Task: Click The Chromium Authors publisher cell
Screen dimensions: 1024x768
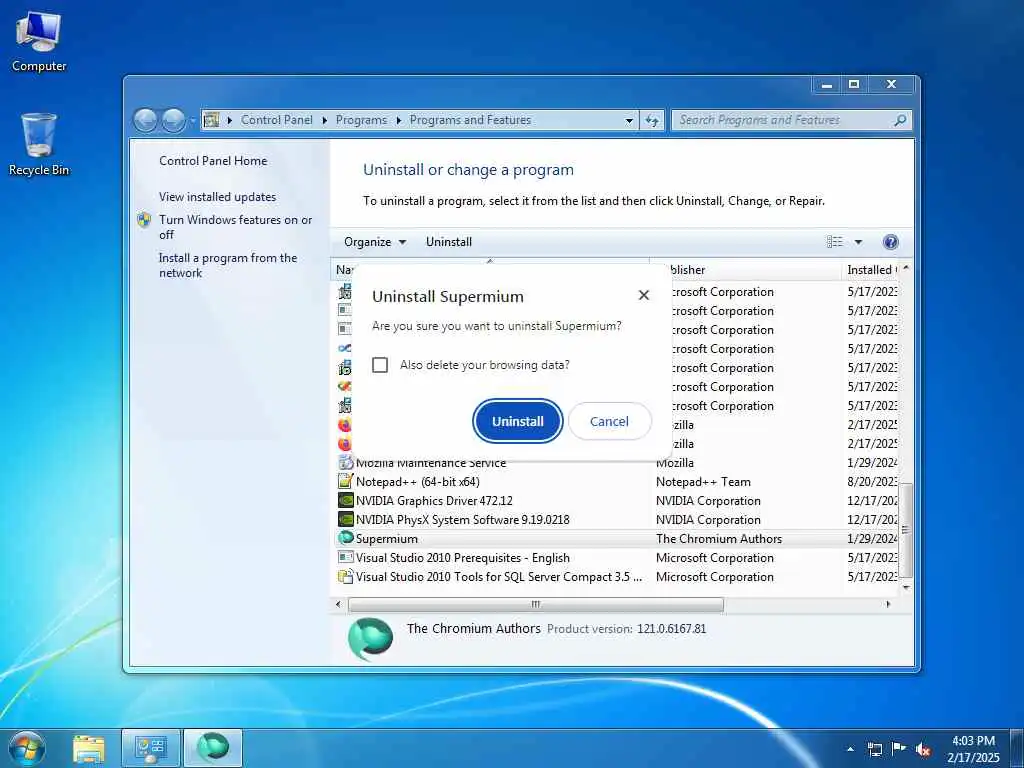Action: point(718,539)
